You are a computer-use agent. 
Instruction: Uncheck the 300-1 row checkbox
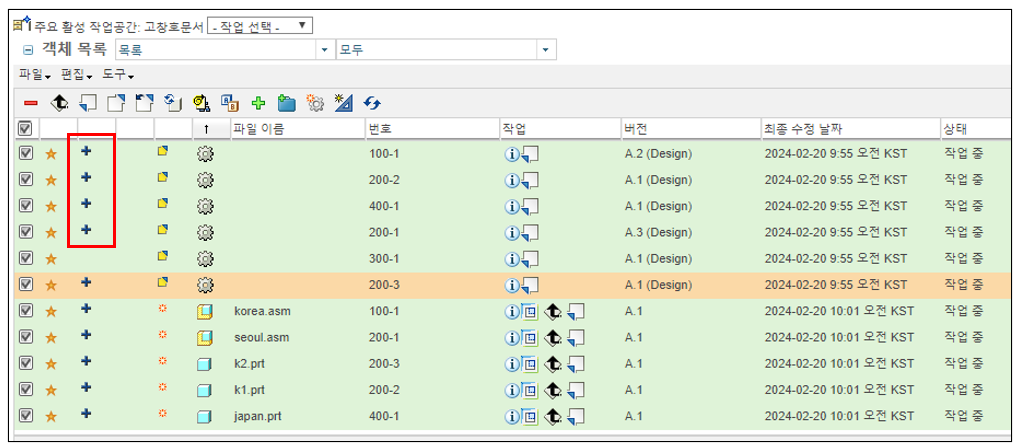(x=26, y=259)
